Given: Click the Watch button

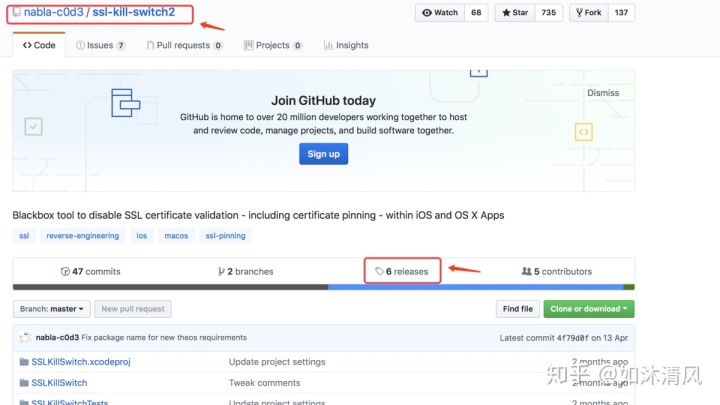Looking at the screenshot, I should (x=440, y=12).
